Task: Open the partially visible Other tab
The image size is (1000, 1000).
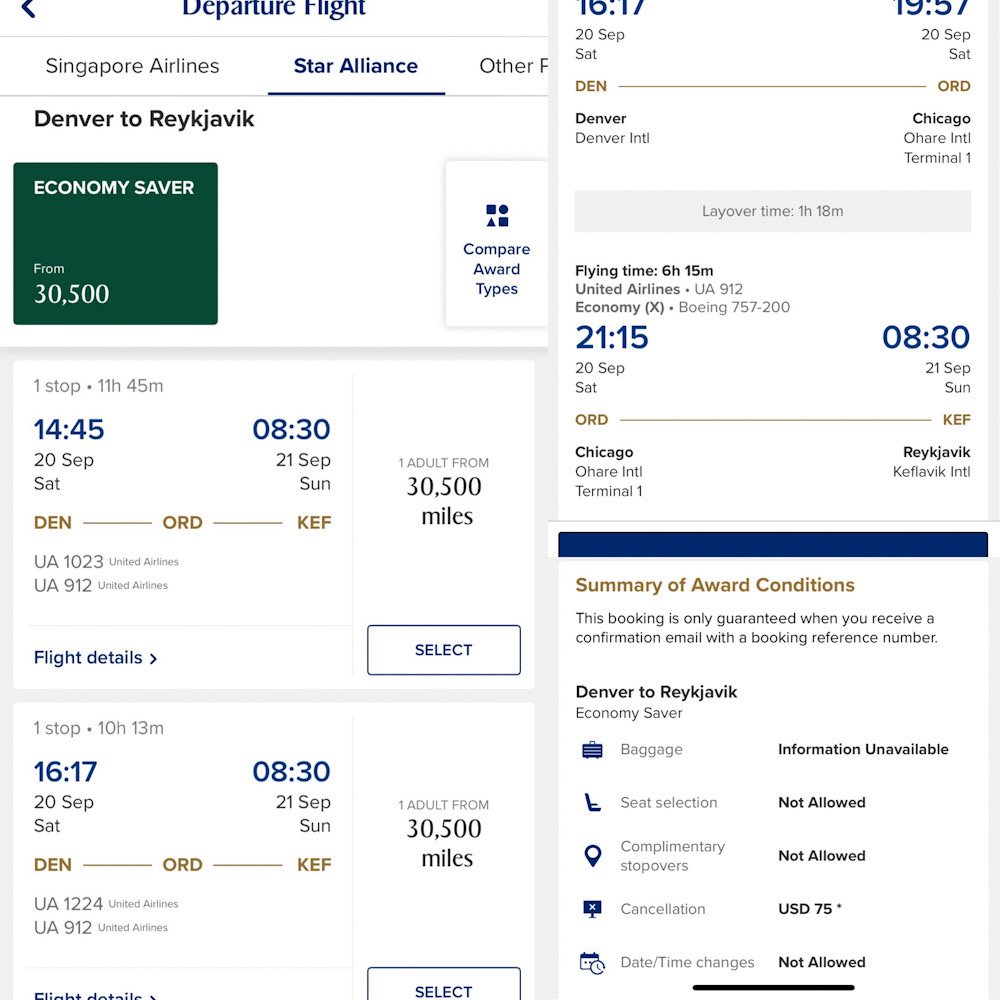Action: (x=514, y=66)
